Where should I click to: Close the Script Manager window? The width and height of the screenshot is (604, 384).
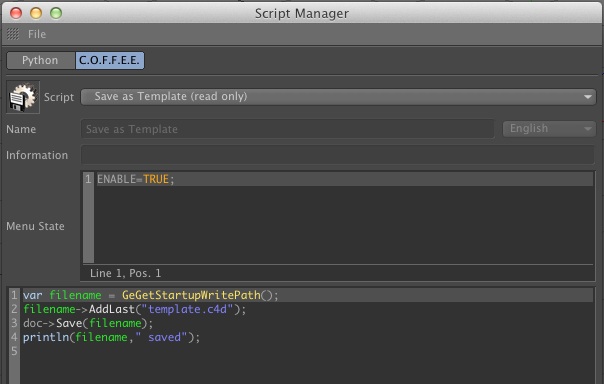(x=16, y=13)
